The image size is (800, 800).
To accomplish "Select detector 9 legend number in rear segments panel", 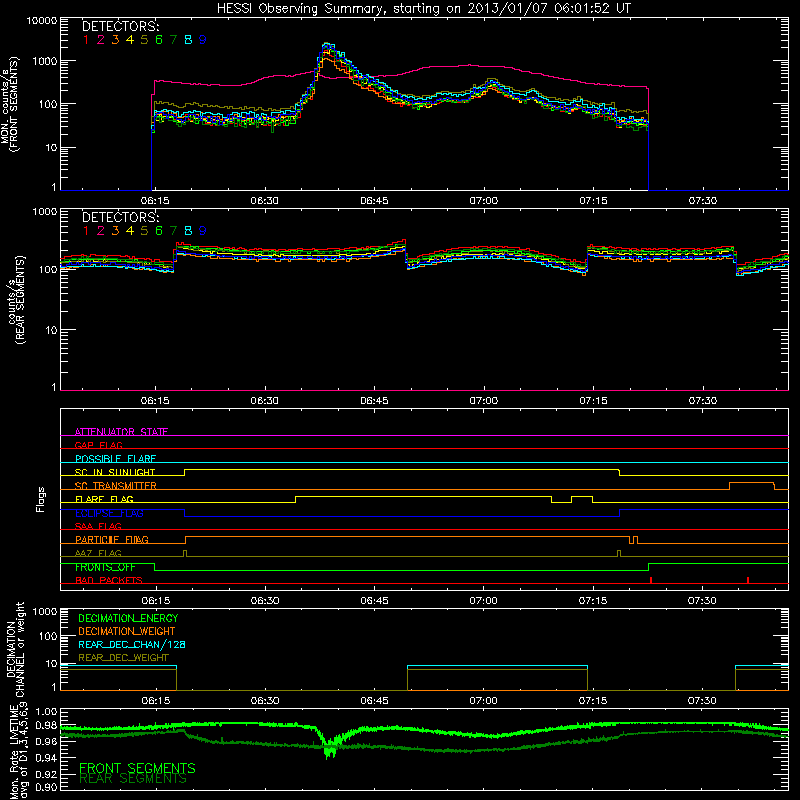I will 203,231.
